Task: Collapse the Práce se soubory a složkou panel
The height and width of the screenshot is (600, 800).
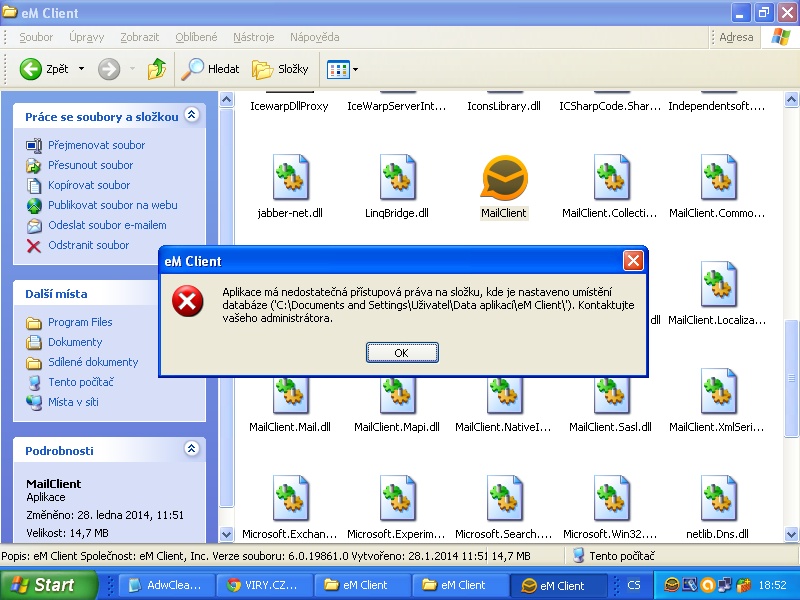Action: click(192, 116)
